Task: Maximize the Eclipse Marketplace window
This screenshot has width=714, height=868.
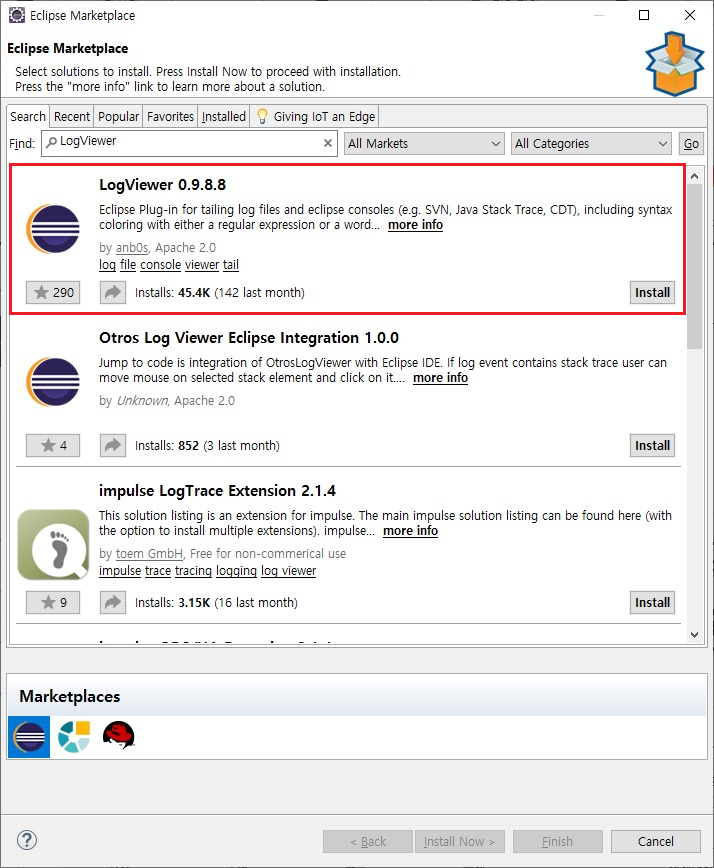Action: pos(644,15)
